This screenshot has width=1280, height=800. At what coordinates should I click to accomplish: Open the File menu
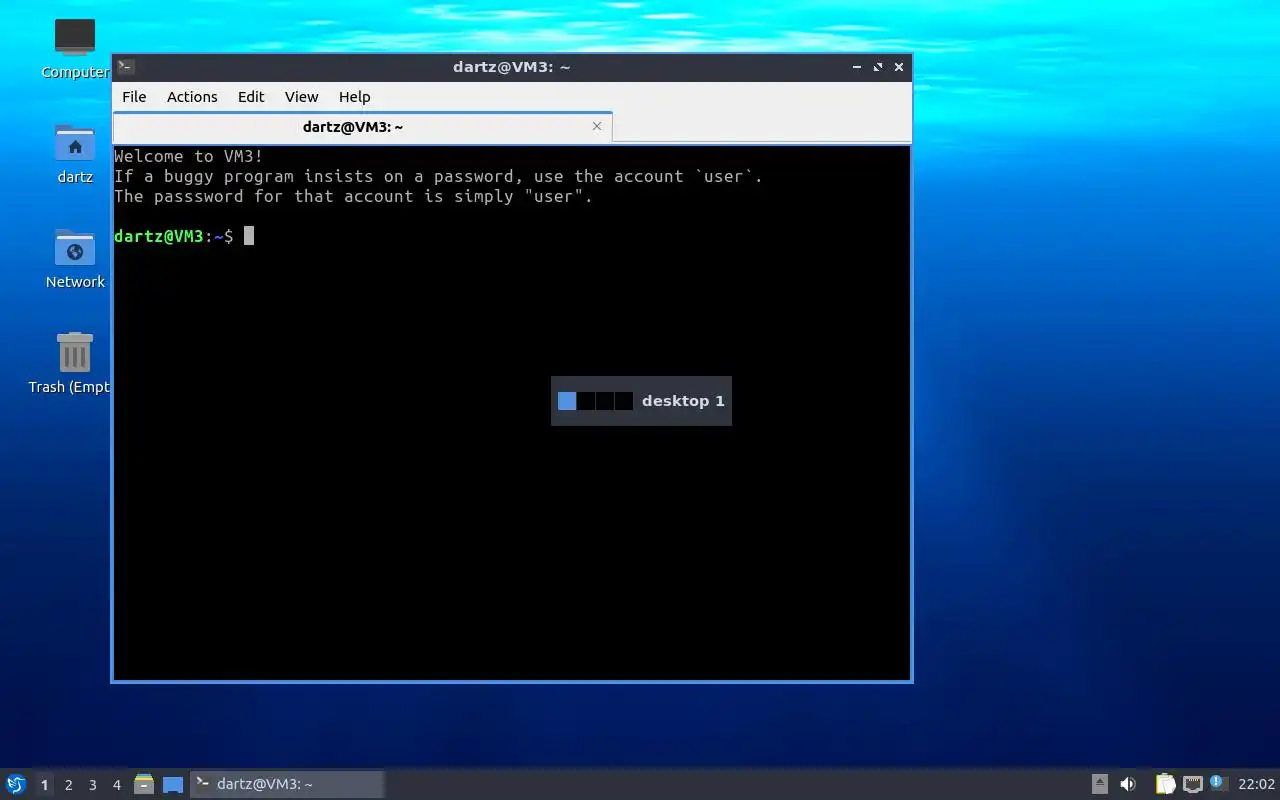(x=134, y=97)
